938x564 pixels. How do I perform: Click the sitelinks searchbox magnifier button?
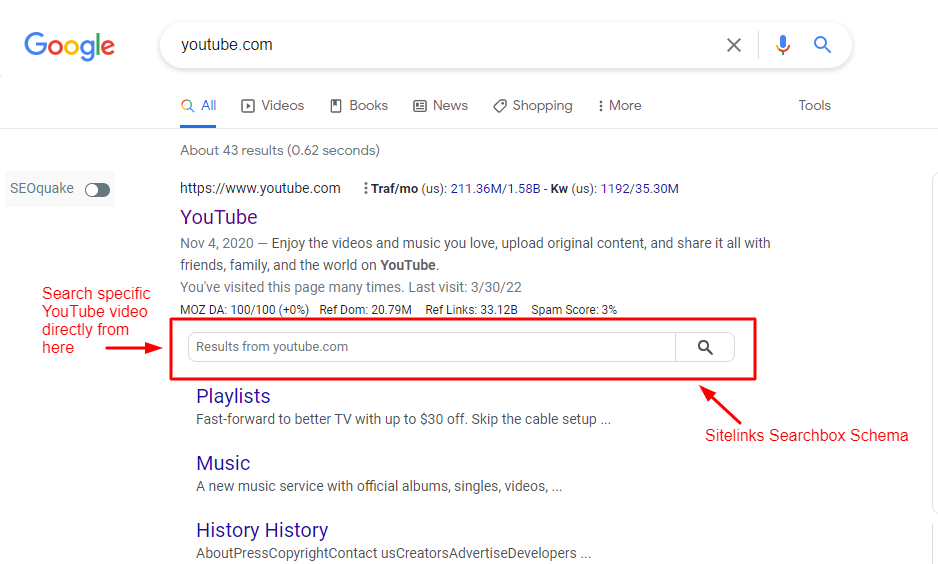[705, 347]
